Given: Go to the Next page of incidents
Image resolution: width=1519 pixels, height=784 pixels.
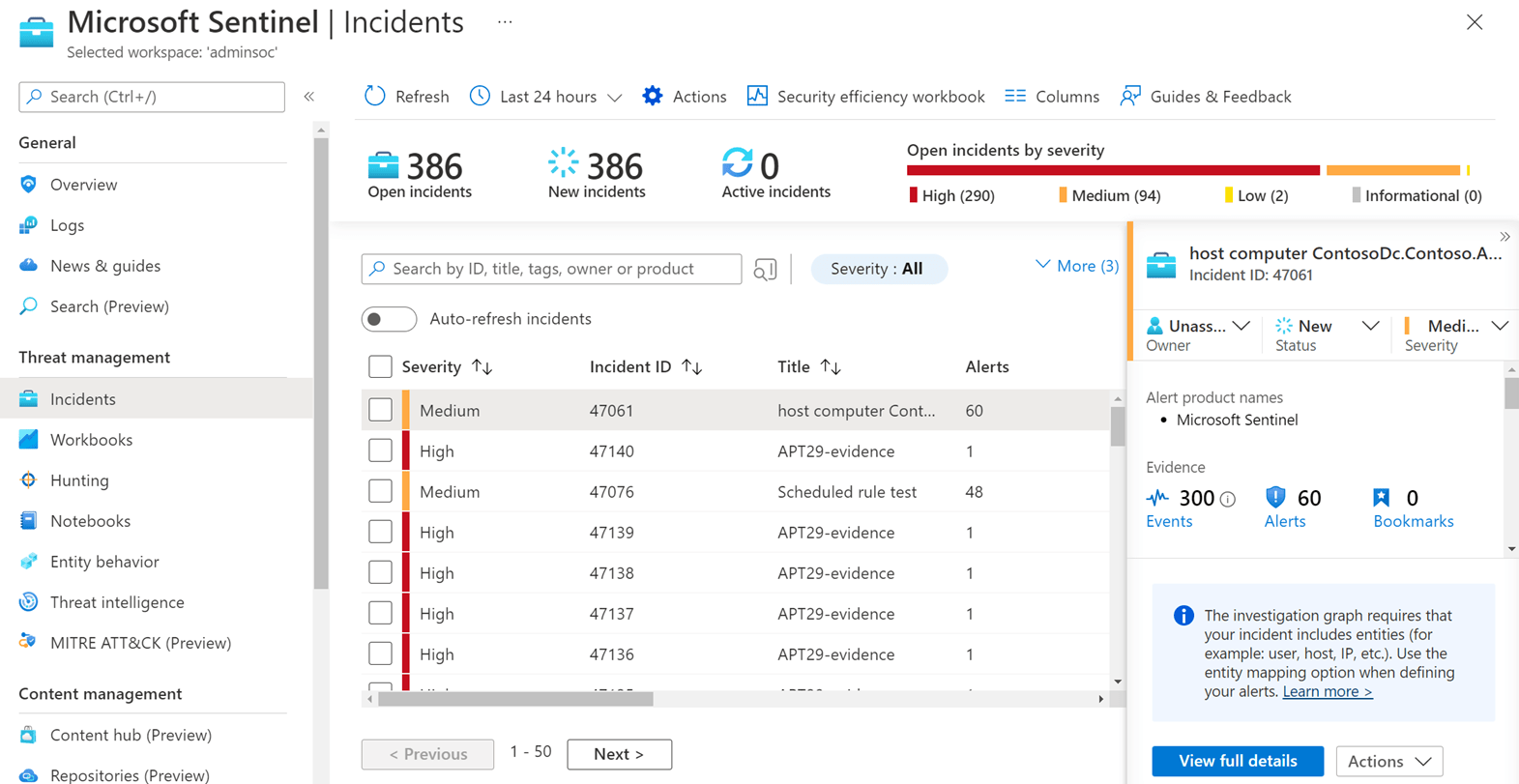Looking at the screenshot, I should (619, 754).
